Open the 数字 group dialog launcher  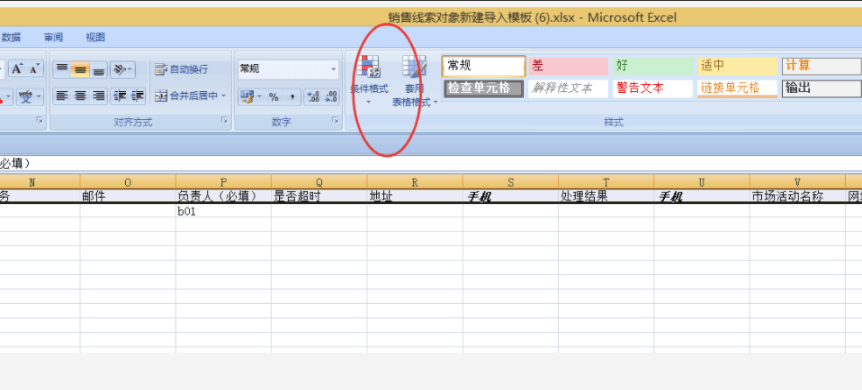pos(335,119)
